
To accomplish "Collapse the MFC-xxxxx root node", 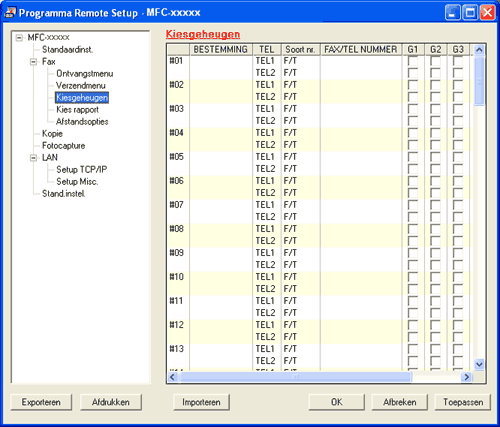I will (x=19, y=37).
